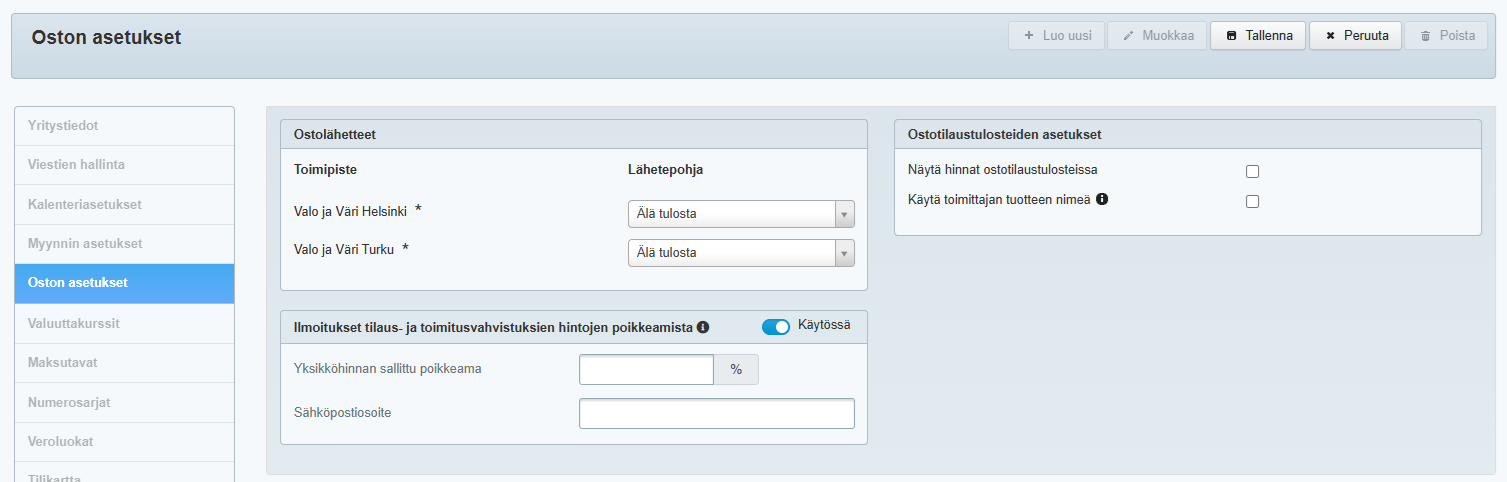Click the Sähköpostiosoite text field
This screenshot has height=482, width=1507.
click(x=716, y=413)
